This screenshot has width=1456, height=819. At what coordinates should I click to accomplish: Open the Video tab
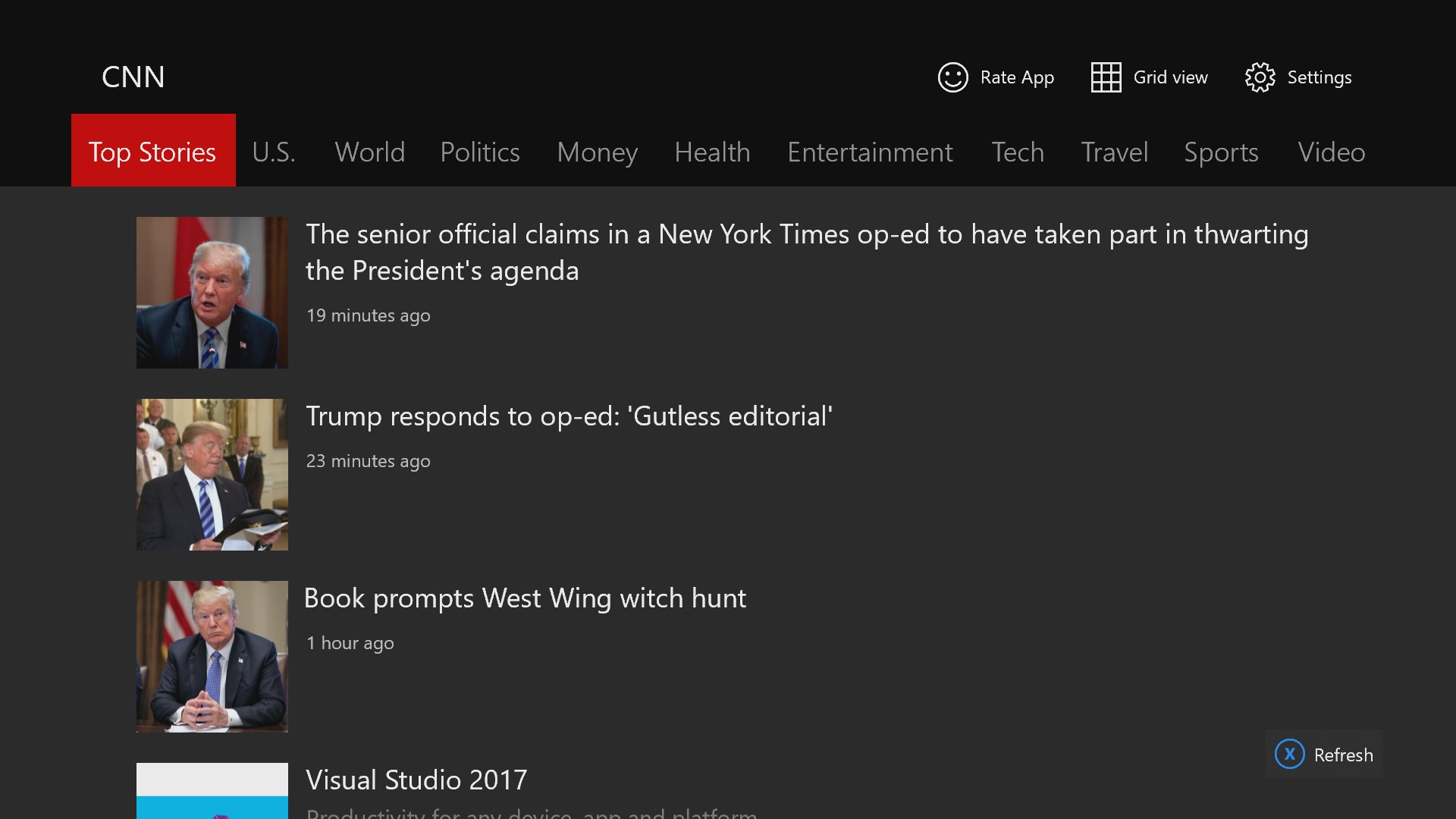click(1331, 152)
